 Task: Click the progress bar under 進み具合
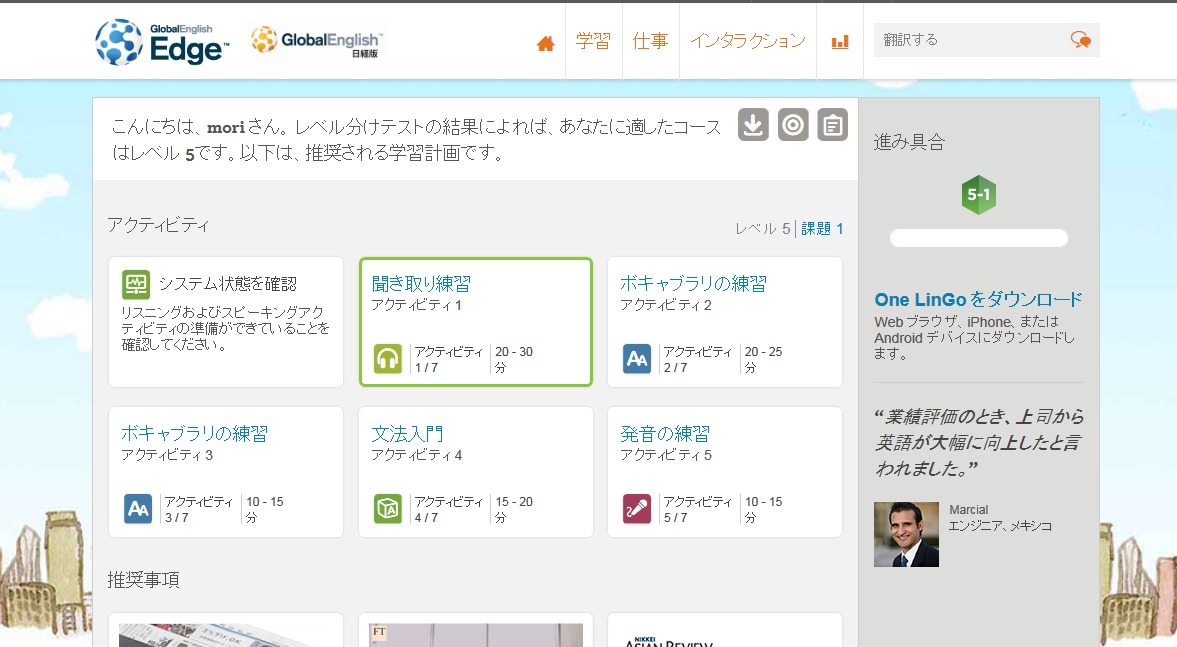point(978,238)
